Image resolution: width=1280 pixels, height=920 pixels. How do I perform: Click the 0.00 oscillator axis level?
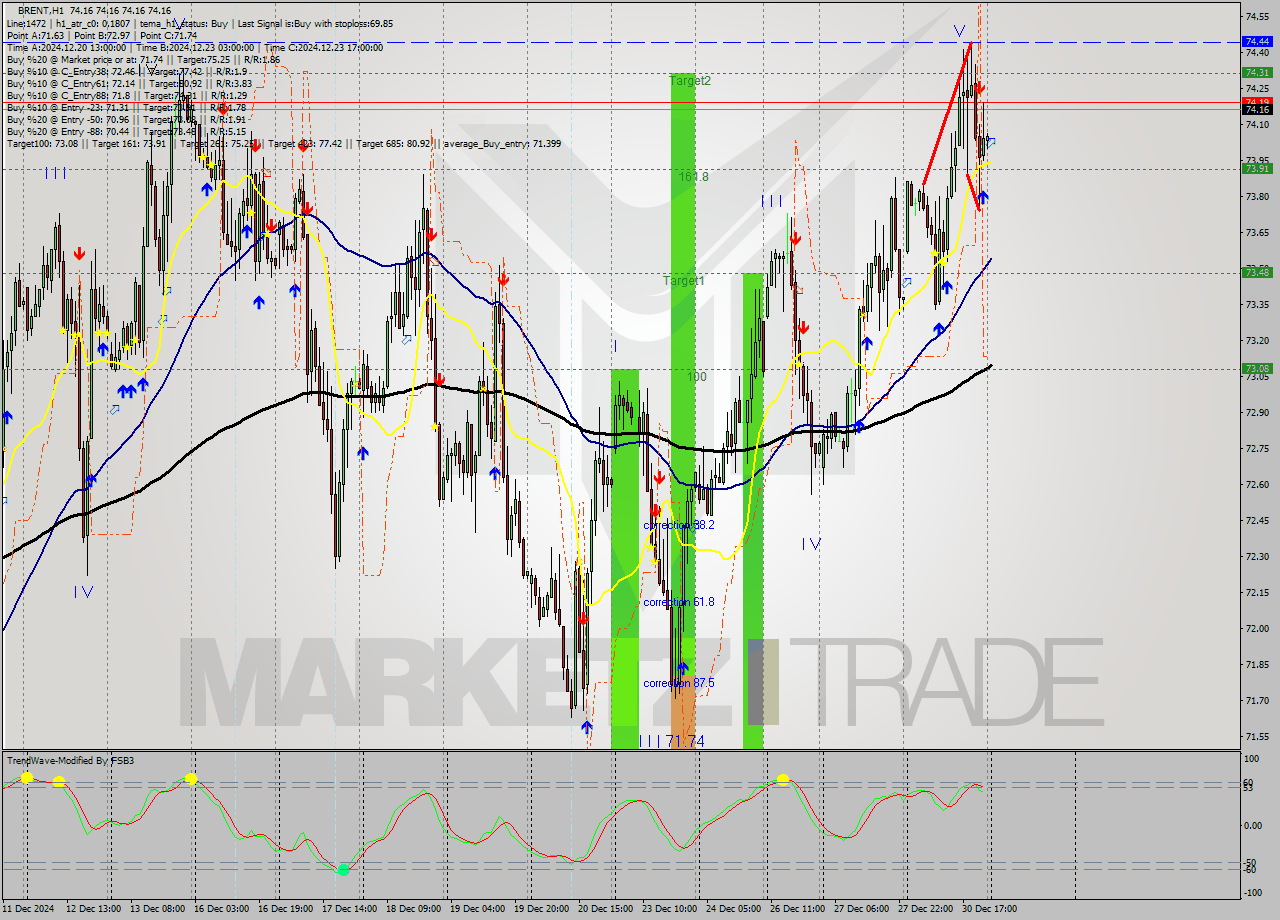[x=1254, y=825]
